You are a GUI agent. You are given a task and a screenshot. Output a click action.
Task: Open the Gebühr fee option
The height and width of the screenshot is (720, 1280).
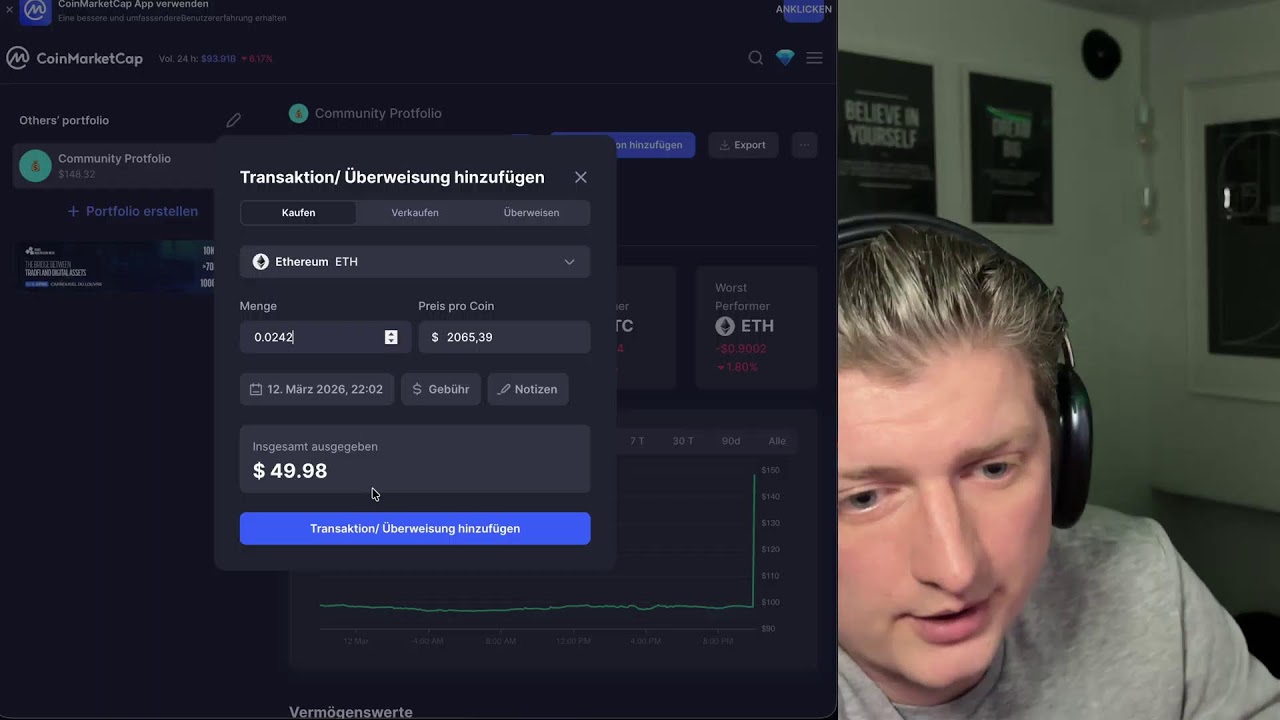click(441, 389)
